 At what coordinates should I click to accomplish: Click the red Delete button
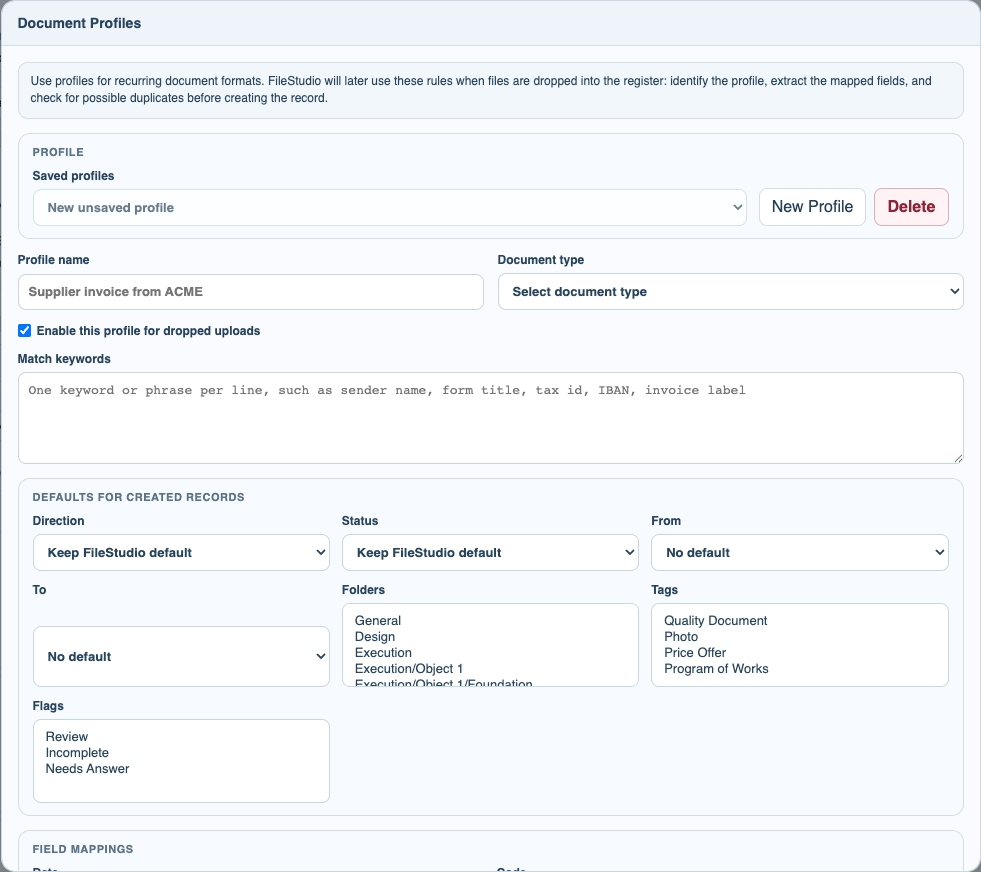911,206
